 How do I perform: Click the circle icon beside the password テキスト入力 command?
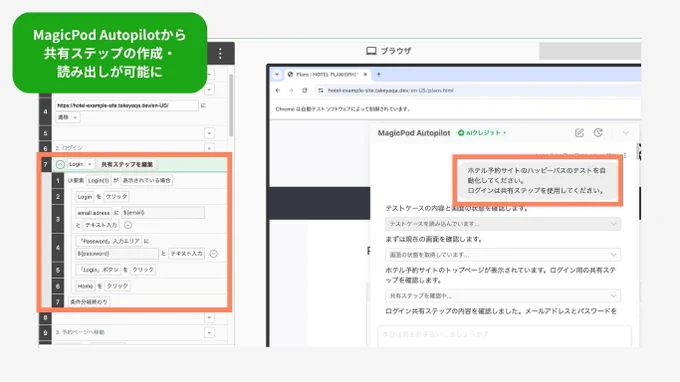click(x=213, y=254)
